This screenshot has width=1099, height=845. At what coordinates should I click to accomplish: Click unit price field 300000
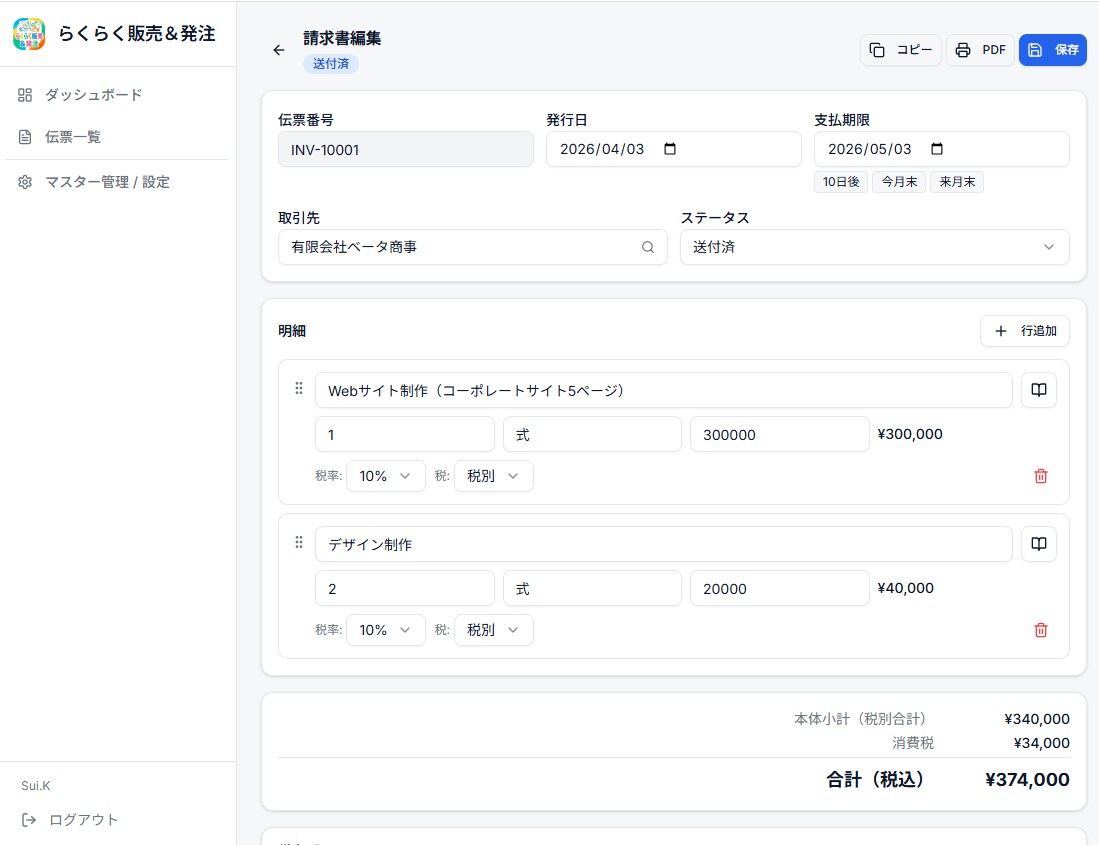[779, 434]
